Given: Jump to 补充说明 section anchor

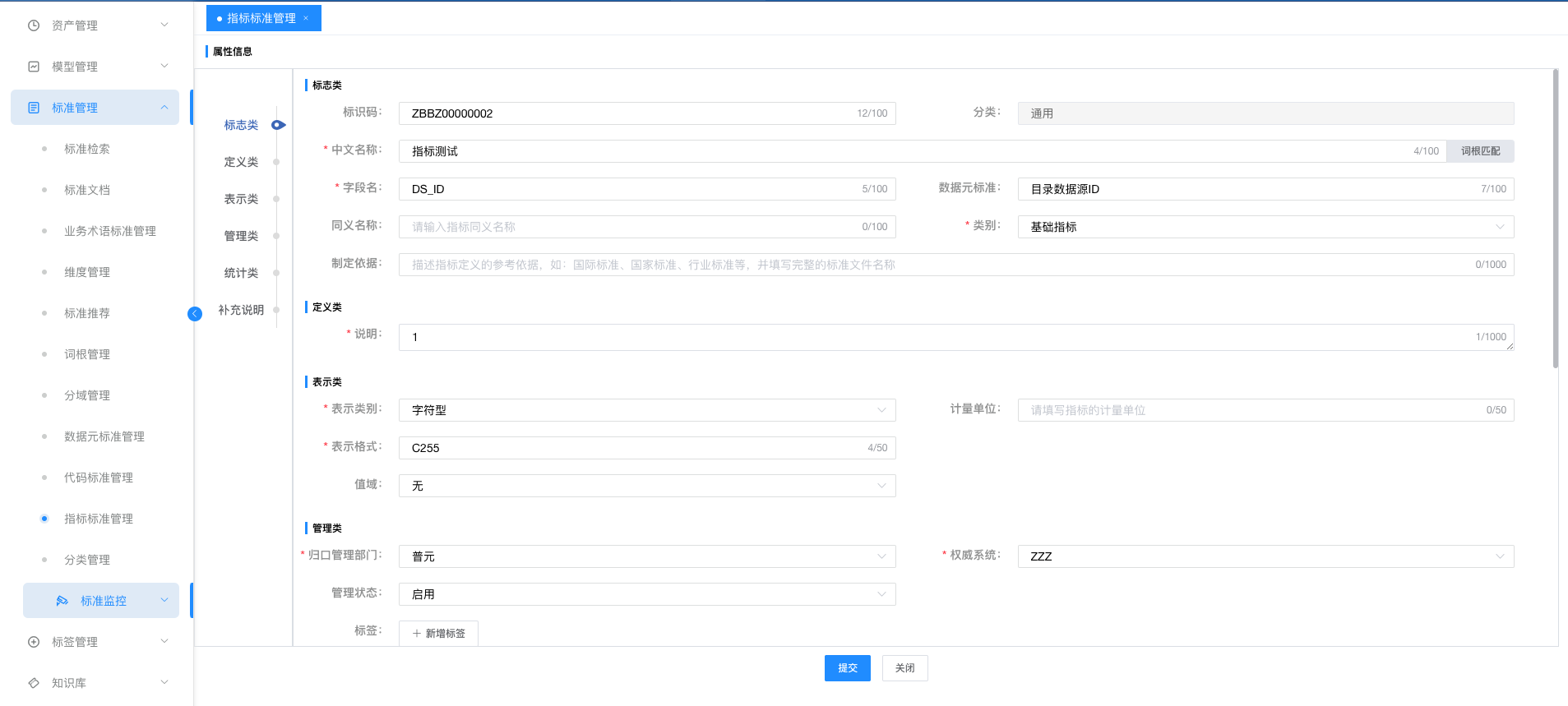Looking at the screenshot, I should (241, 310).
